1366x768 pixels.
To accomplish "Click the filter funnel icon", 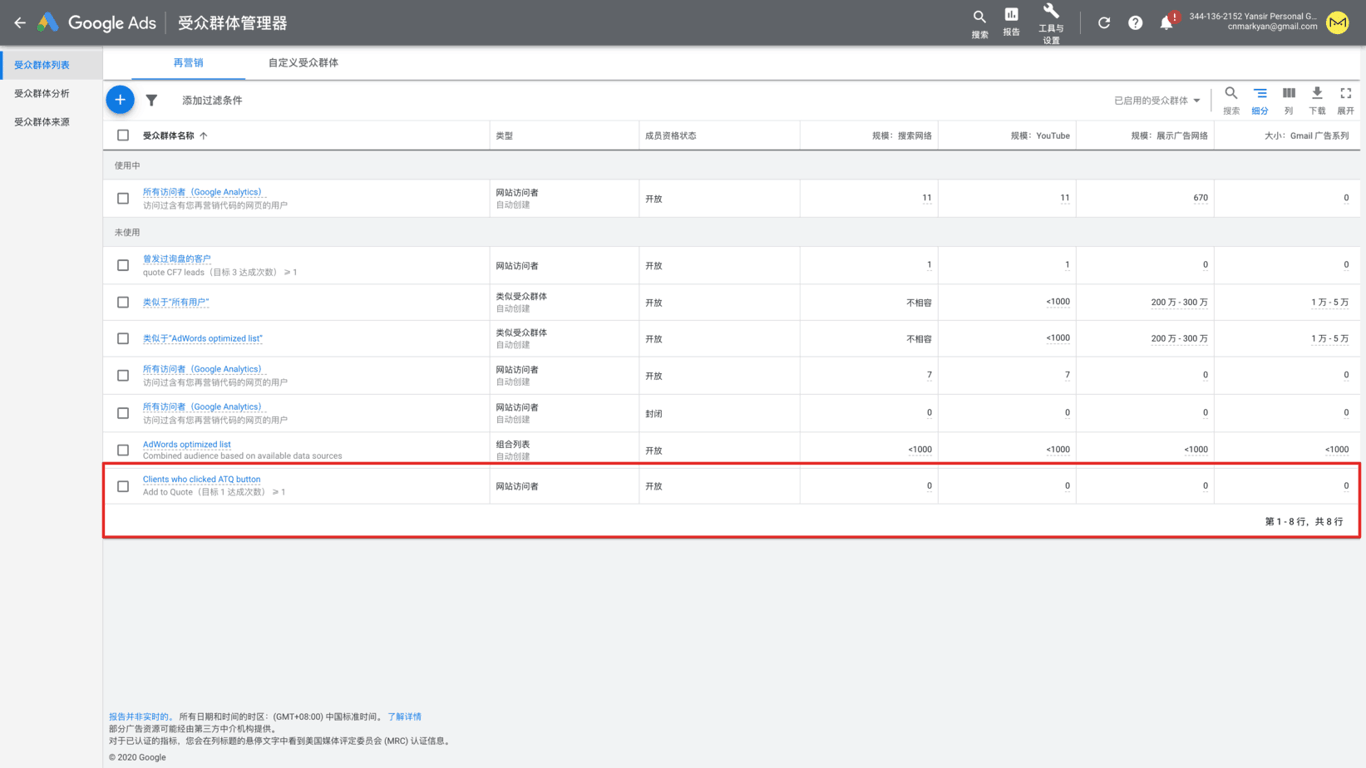I will [x=151, y=100].
